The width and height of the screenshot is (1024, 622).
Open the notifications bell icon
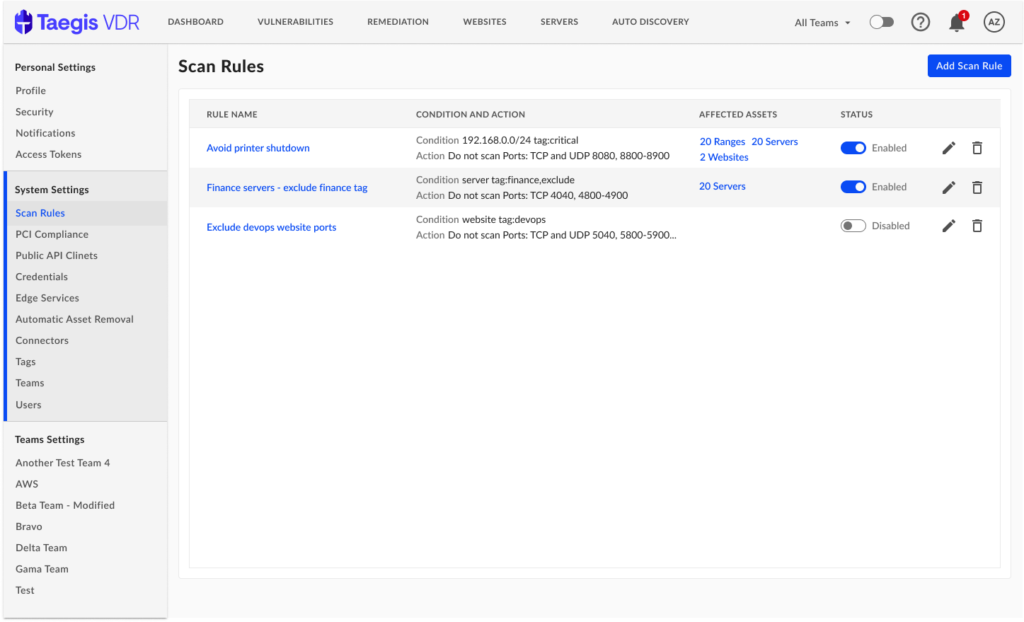[957, 22]
